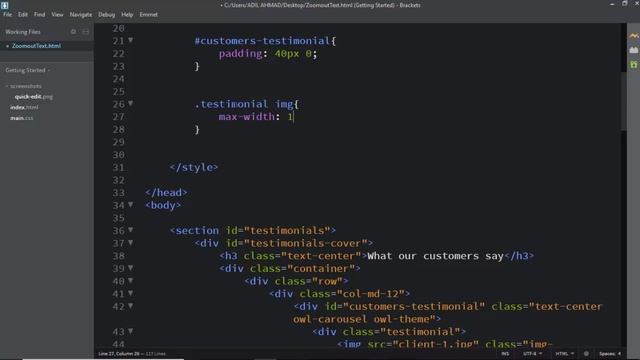Viewport: 640px width, 360px height.
Task: Open quick-edit.png in file tree
Action: click(x=33, y=97)
